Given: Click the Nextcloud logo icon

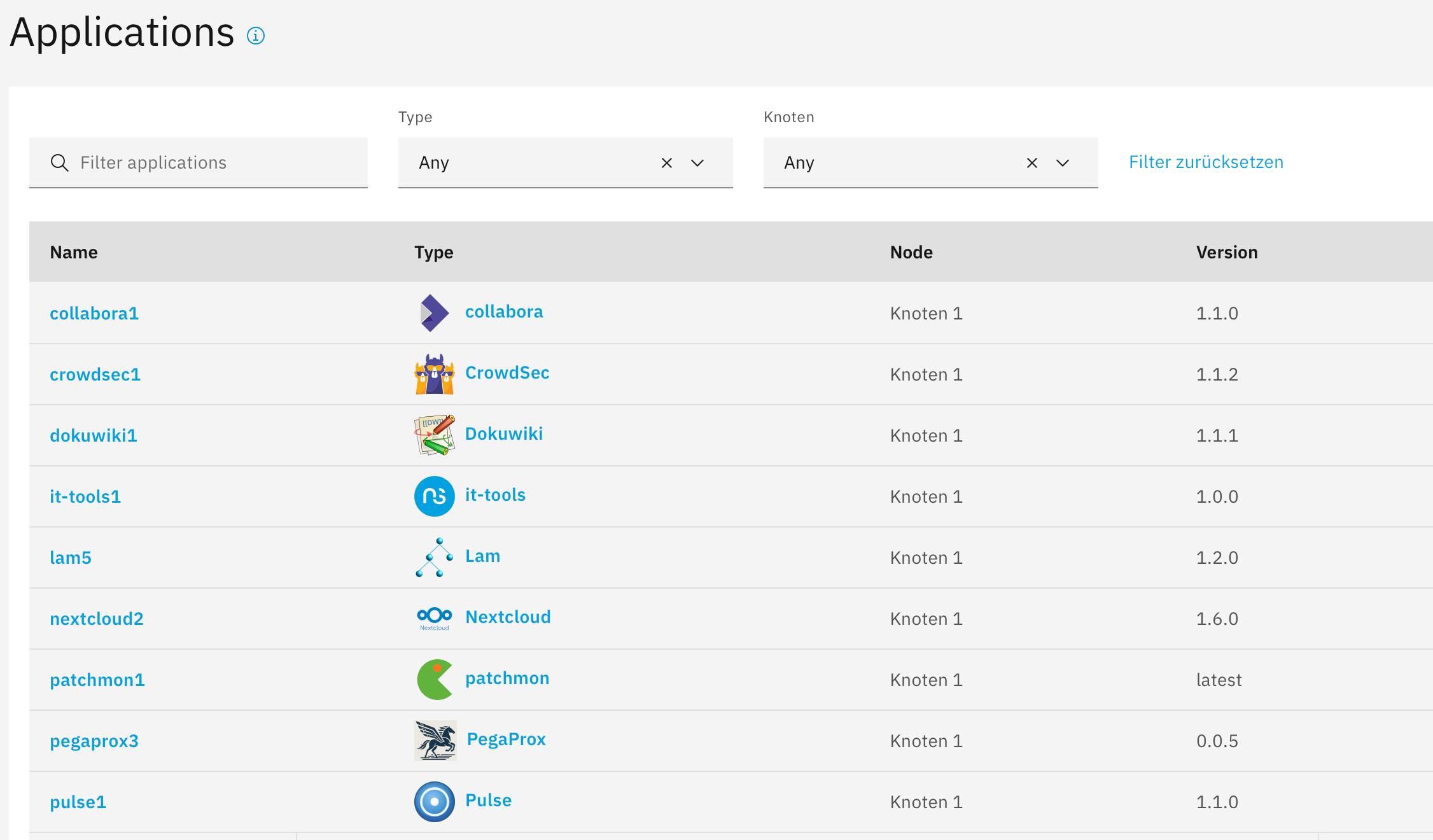Looking at the screenshot, I should tap(434, 618).
